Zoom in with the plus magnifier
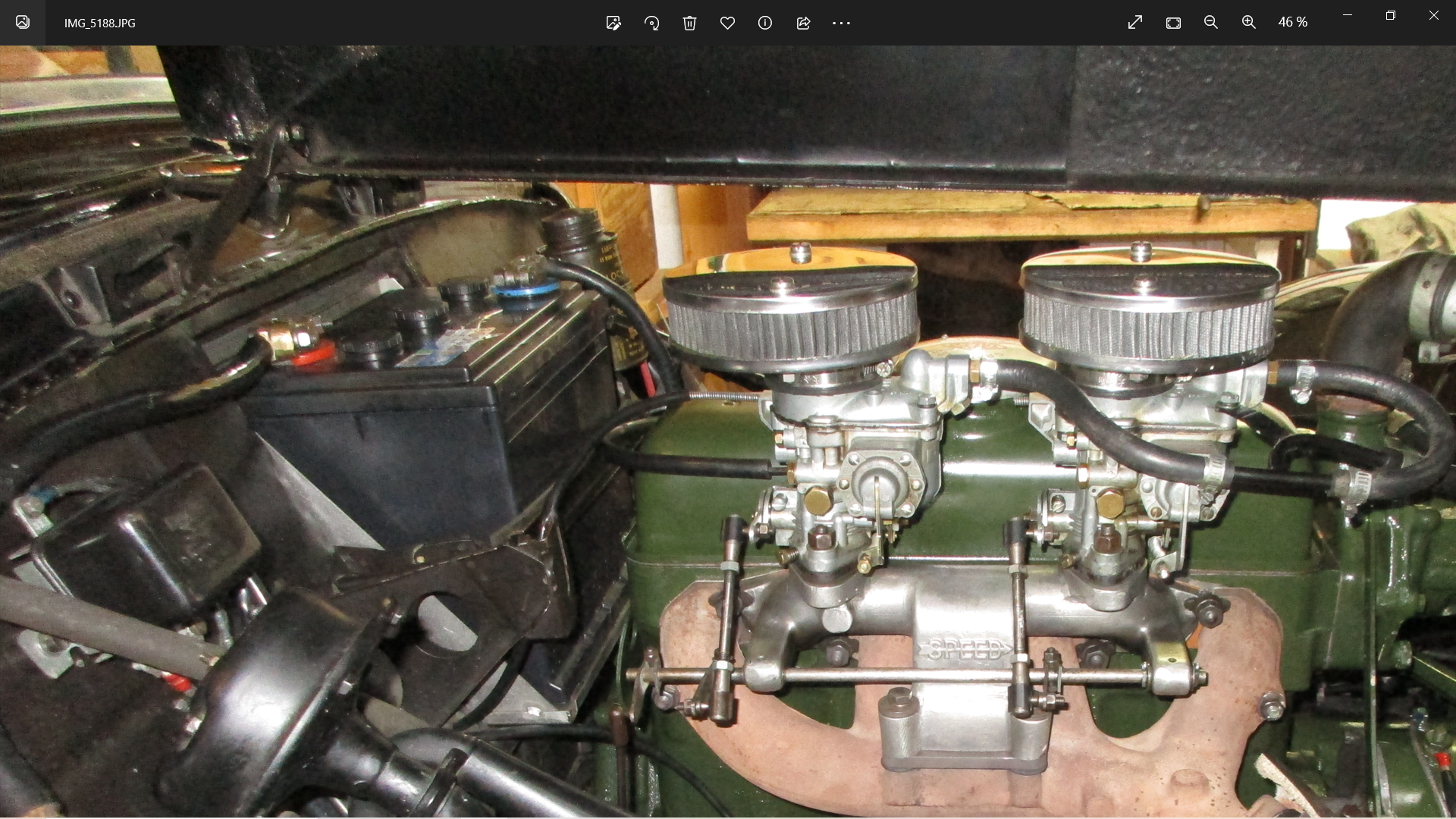 pos(1249,23)
